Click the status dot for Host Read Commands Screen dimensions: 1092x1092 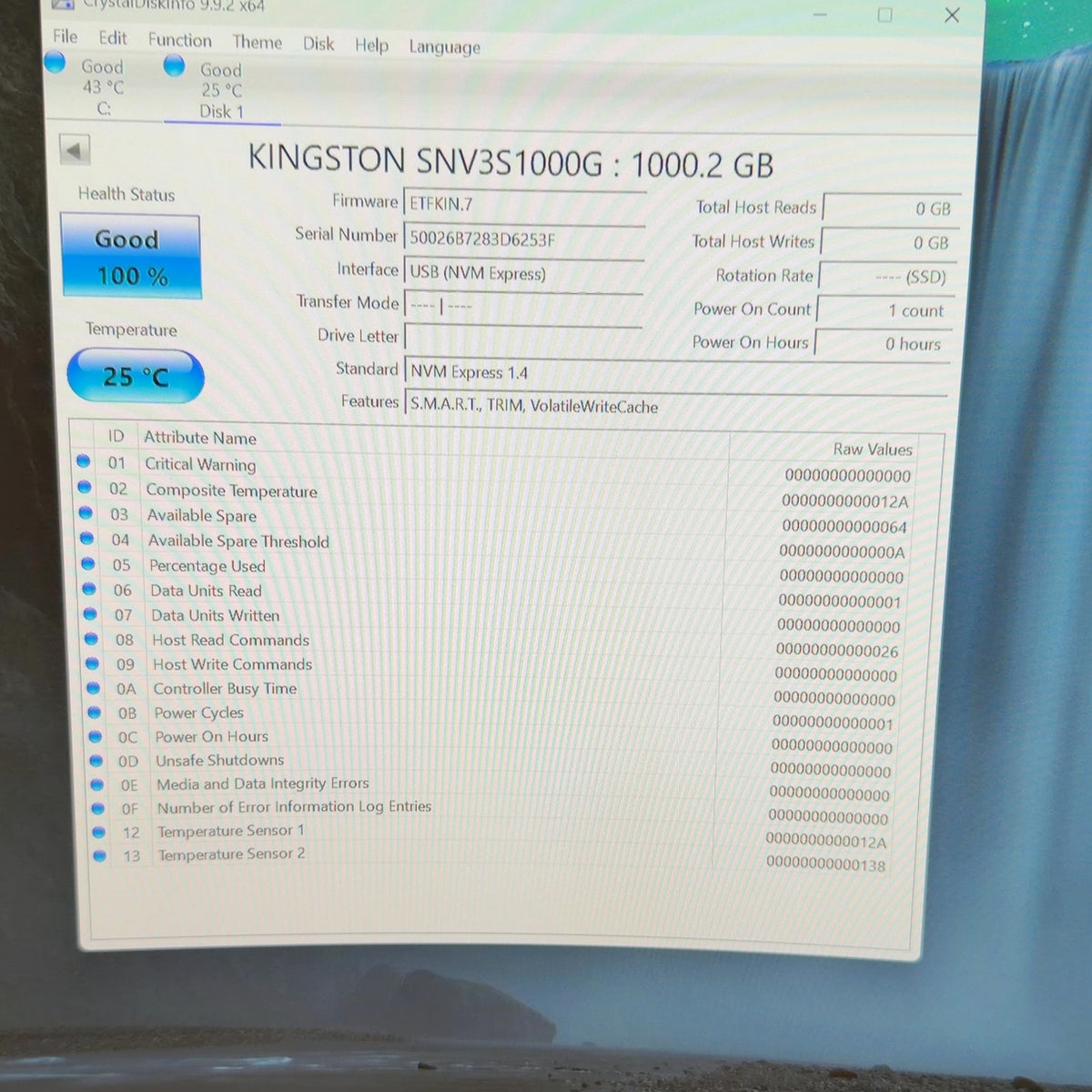point(91,639)
